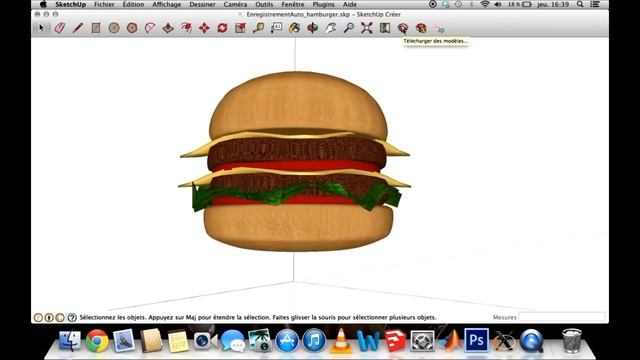640x360 pixels.
Task: Open the volume control in the menu bar
Action: [498, 4]
